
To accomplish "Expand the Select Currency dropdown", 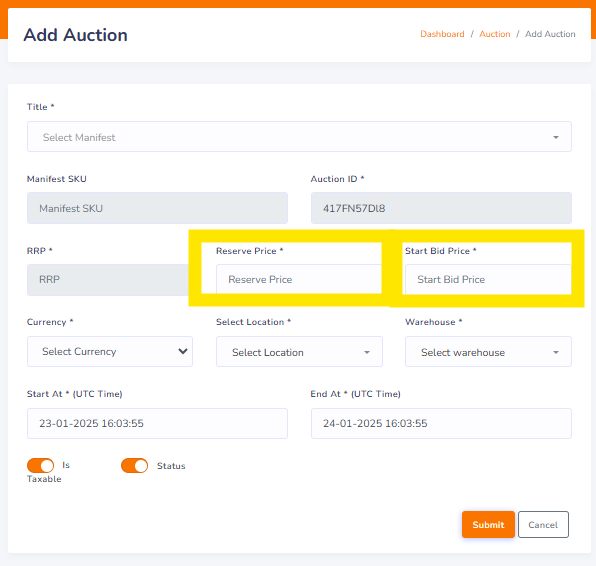I will [110, 352].
